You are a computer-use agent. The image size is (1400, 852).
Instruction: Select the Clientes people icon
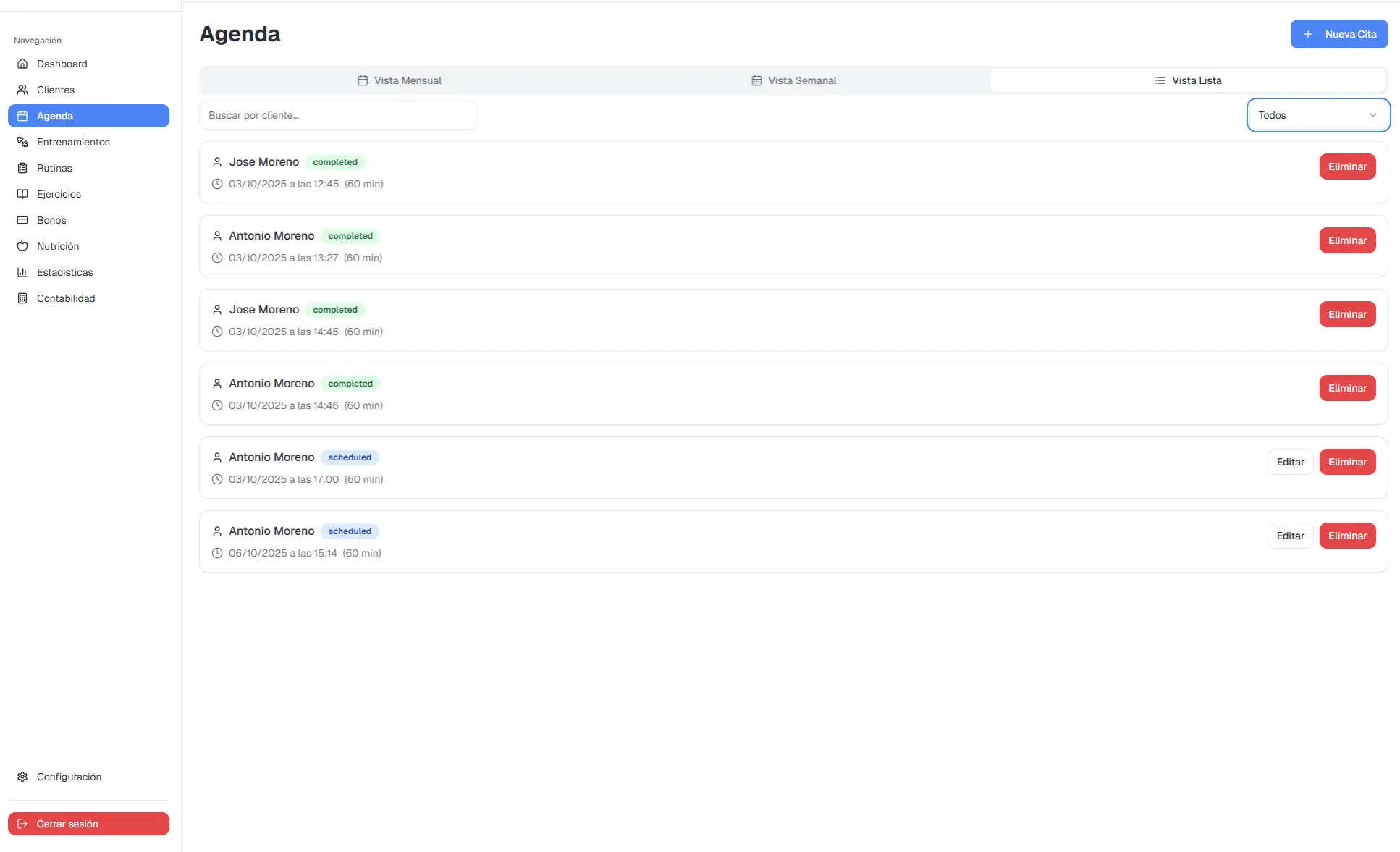pos(22,90)
